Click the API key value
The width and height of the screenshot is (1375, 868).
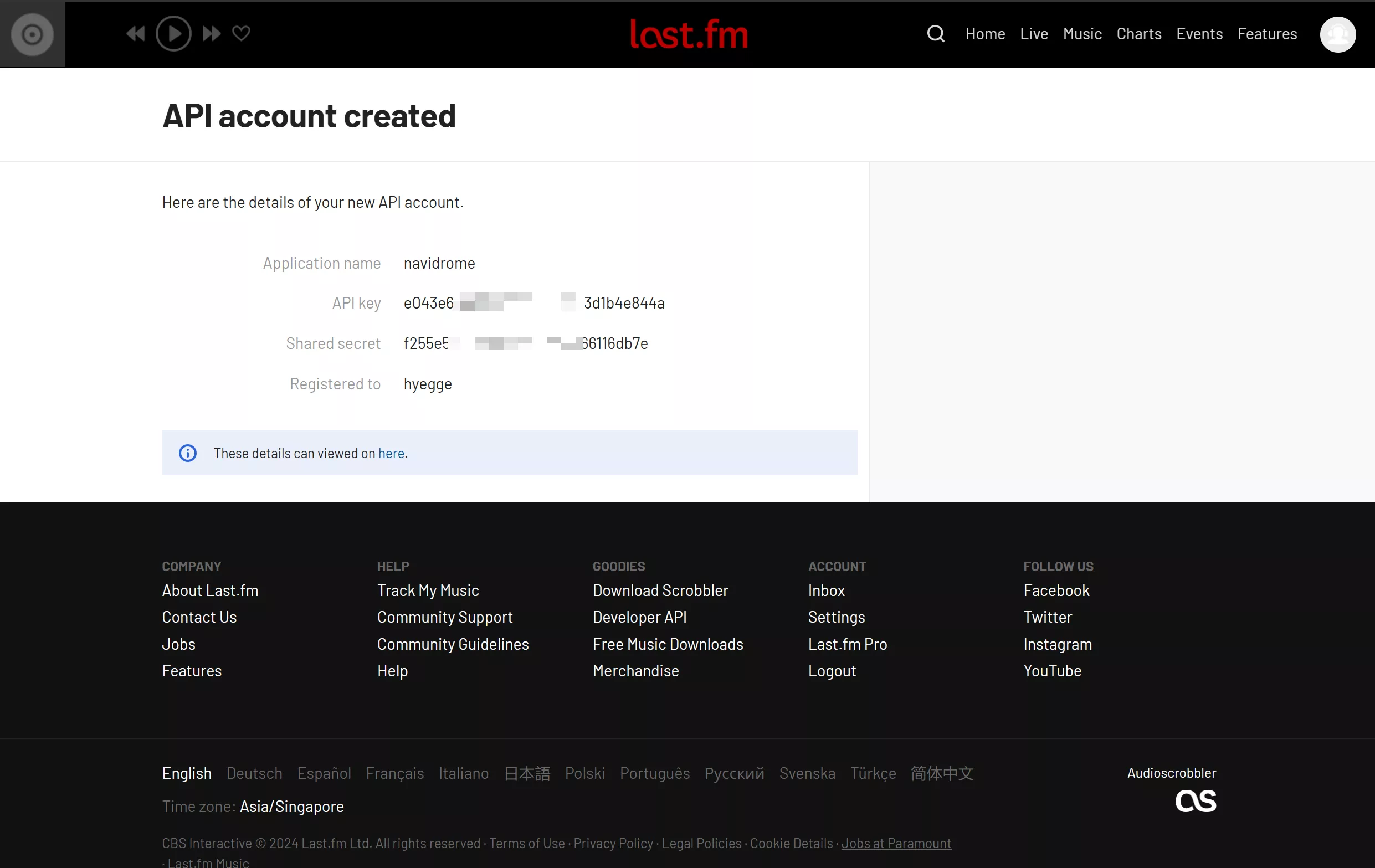tap(534, 302)
